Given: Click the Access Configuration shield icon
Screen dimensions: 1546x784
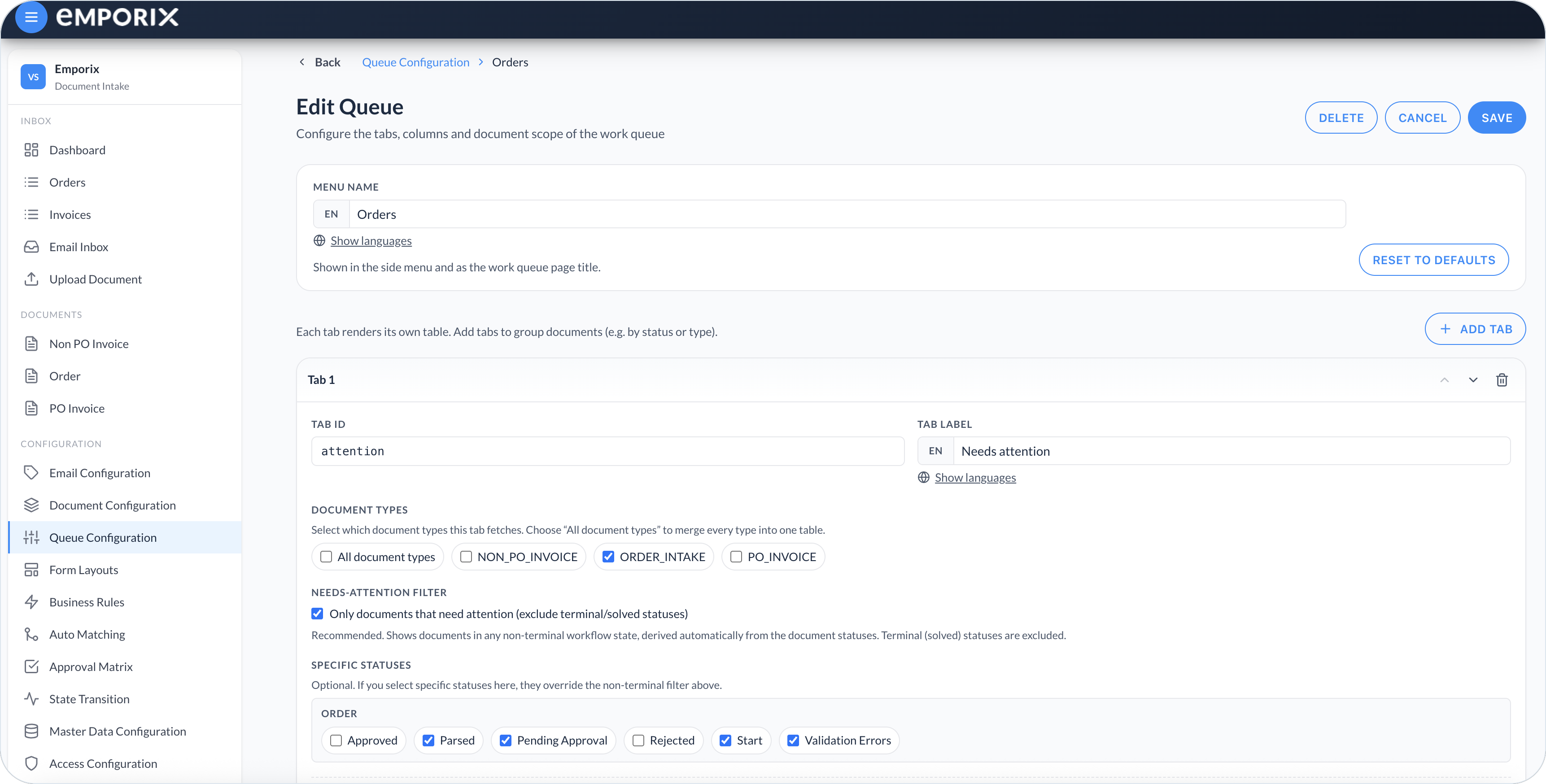Looking at the screenshot, I should (31, 763).
